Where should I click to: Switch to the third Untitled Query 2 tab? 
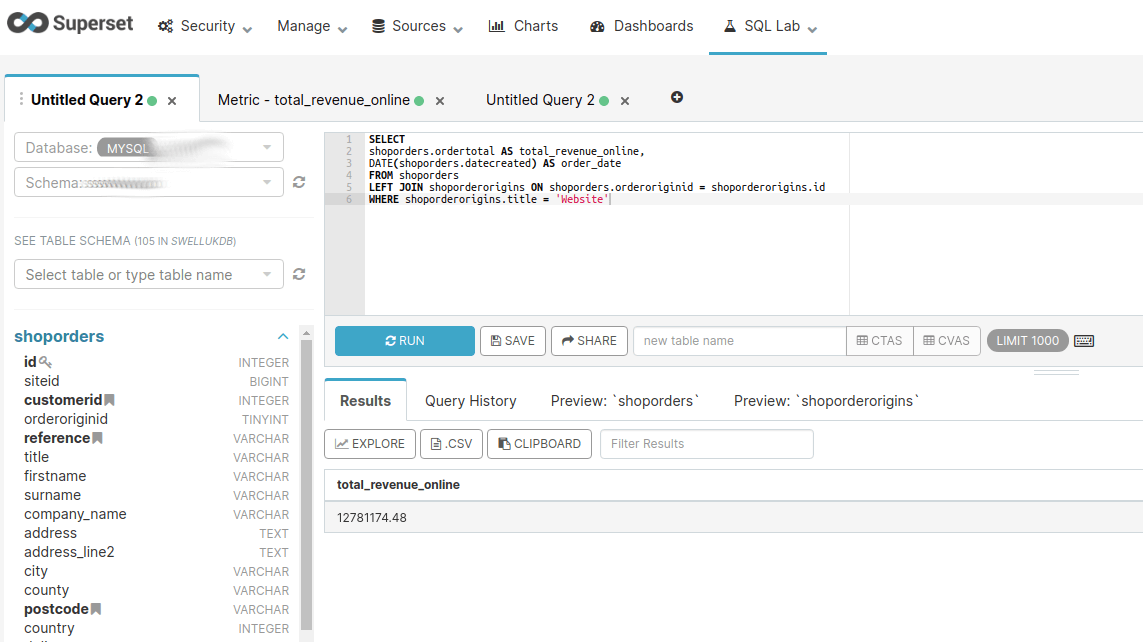click(x=540, y=100)
